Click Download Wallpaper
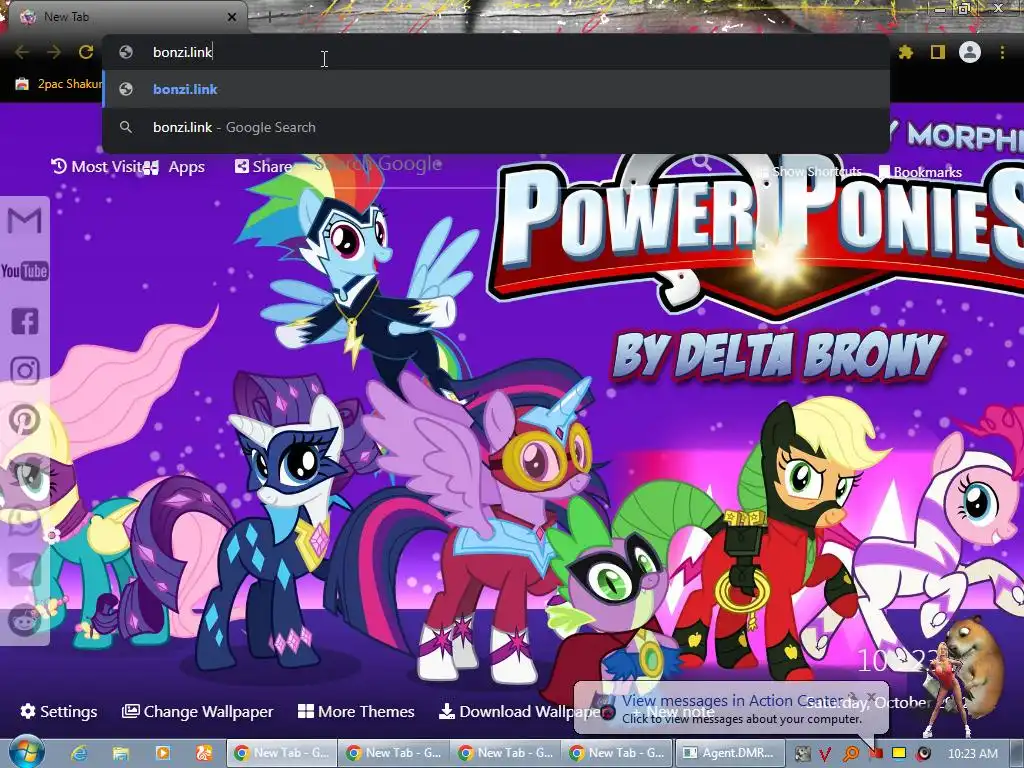 point(519,711)
